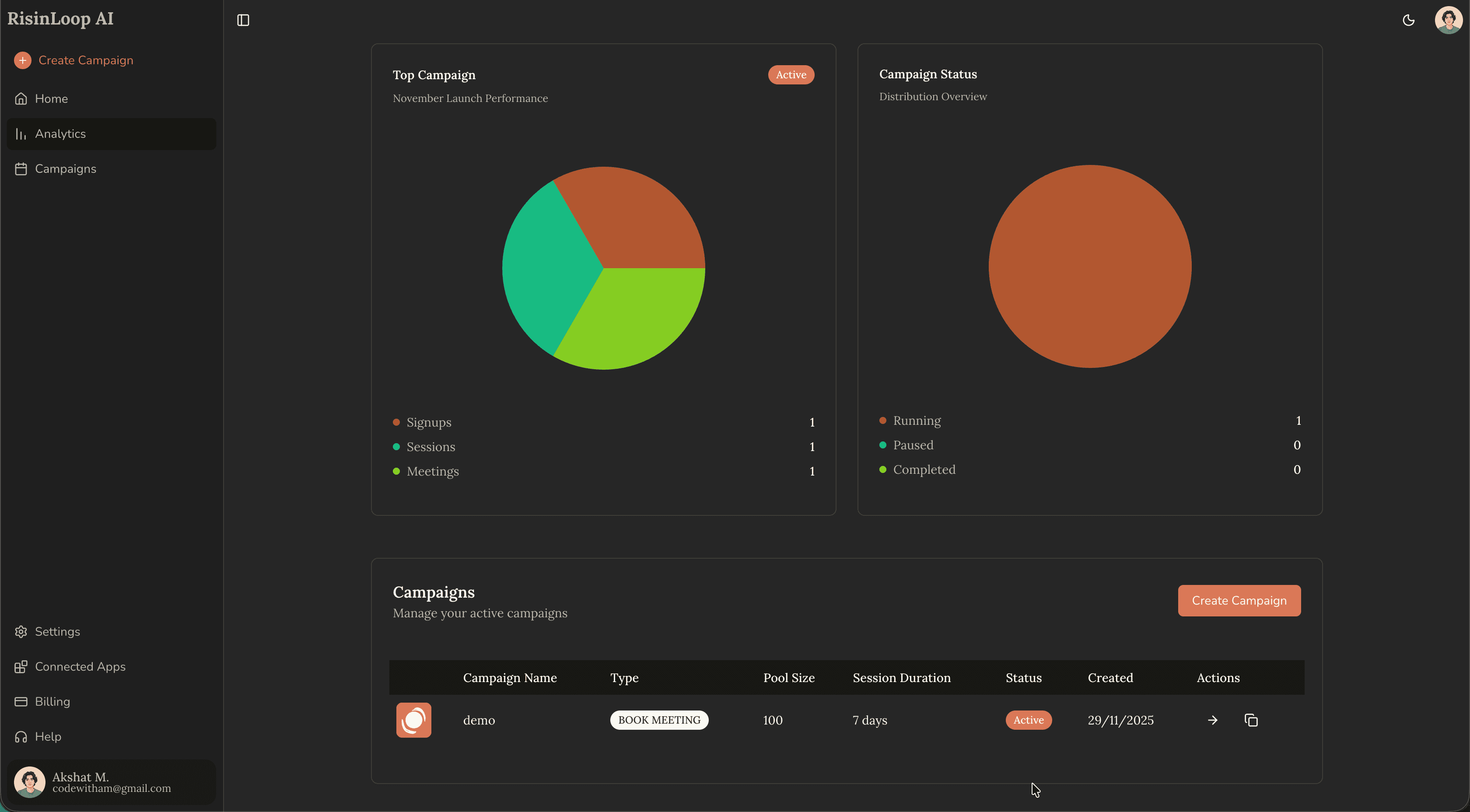Click the Billing card icon
Screen dimensions: 1470x812
coord(21,701)
